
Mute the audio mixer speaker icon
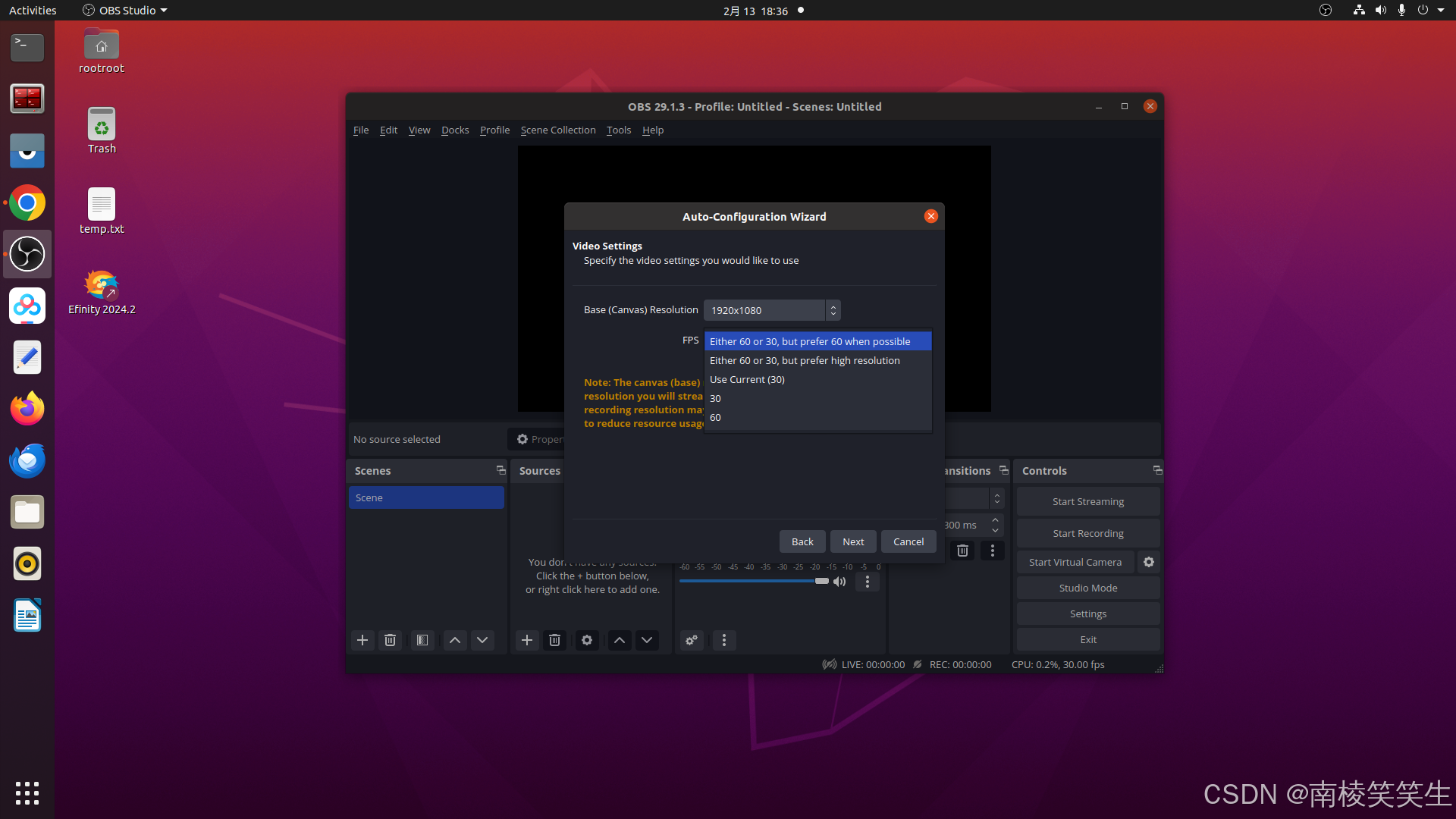point(839,582)
